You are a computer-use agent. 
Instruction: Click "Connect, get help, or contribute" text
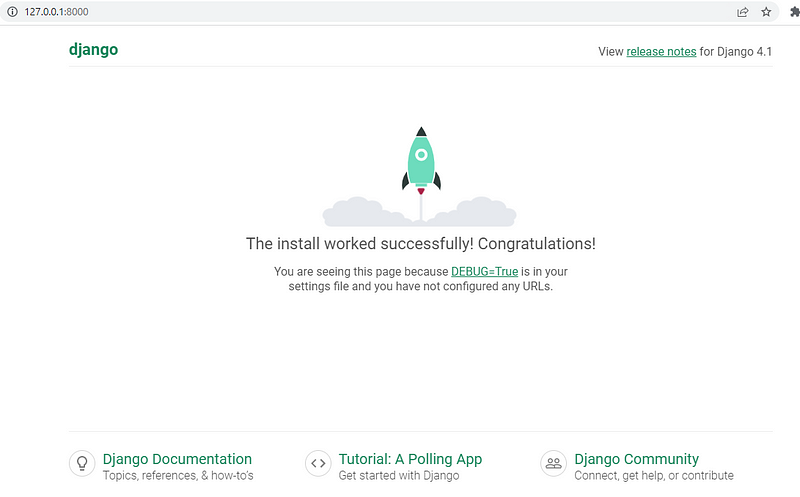654,476
